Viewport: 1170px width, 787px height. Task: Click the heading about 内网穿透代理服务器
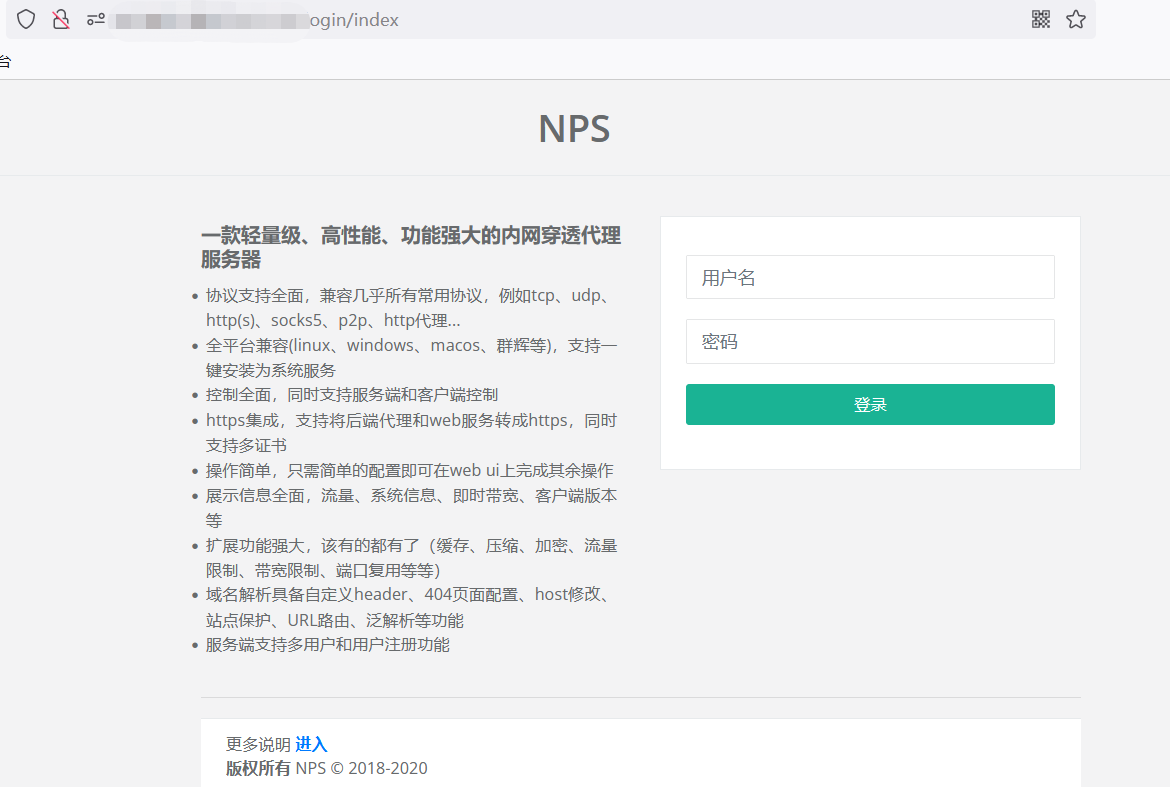410,248
